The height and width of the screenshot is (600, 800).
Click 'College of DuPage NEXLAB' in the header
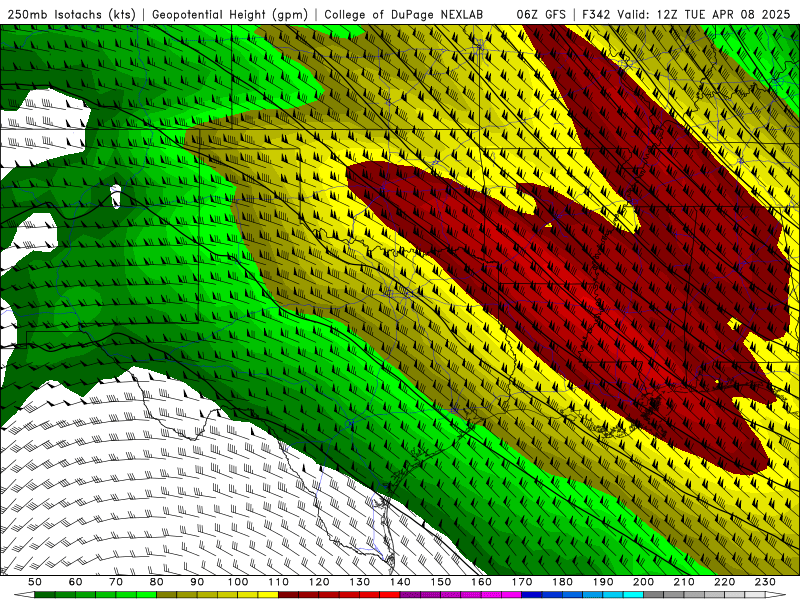[403, 14]
